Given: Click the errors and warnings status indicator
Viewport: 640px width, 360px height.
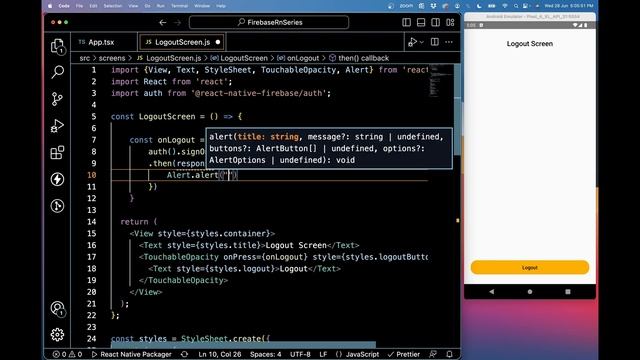Looking at the screenshot, I should (67, 354).
